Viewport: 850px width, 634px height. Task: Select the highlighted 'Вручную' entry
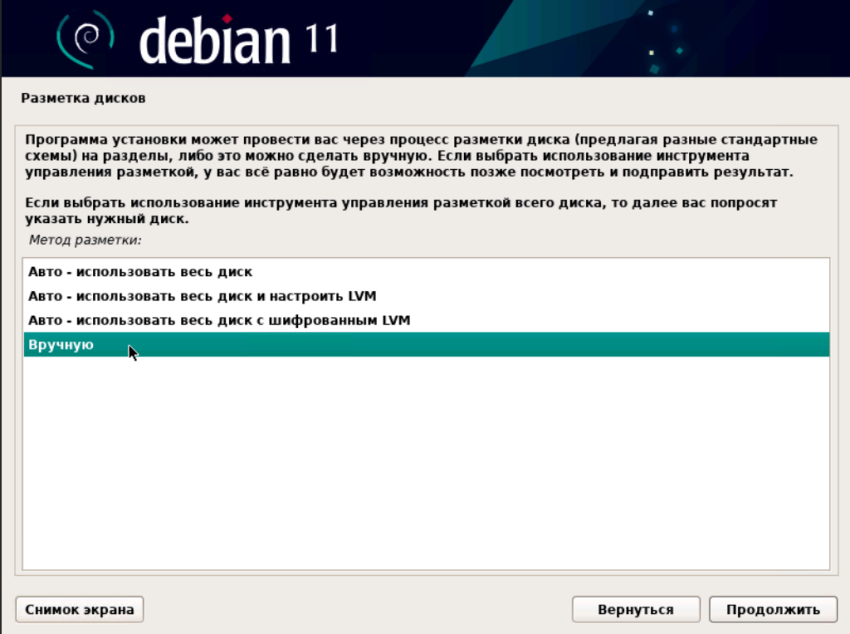pyautogui.click(x=426, y=345)
